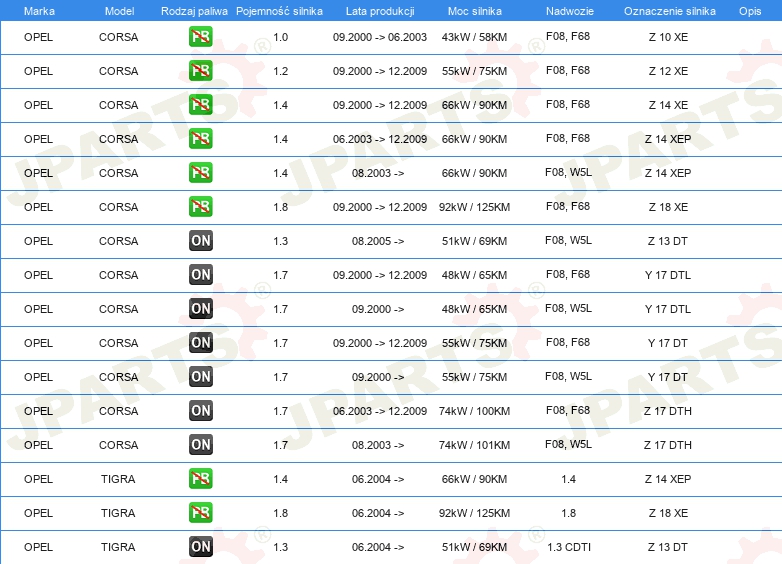The height and width of the screenshot is (564, 782).
Task: Click the 08.2005 -> production years cell
Action: coord(378,241)
